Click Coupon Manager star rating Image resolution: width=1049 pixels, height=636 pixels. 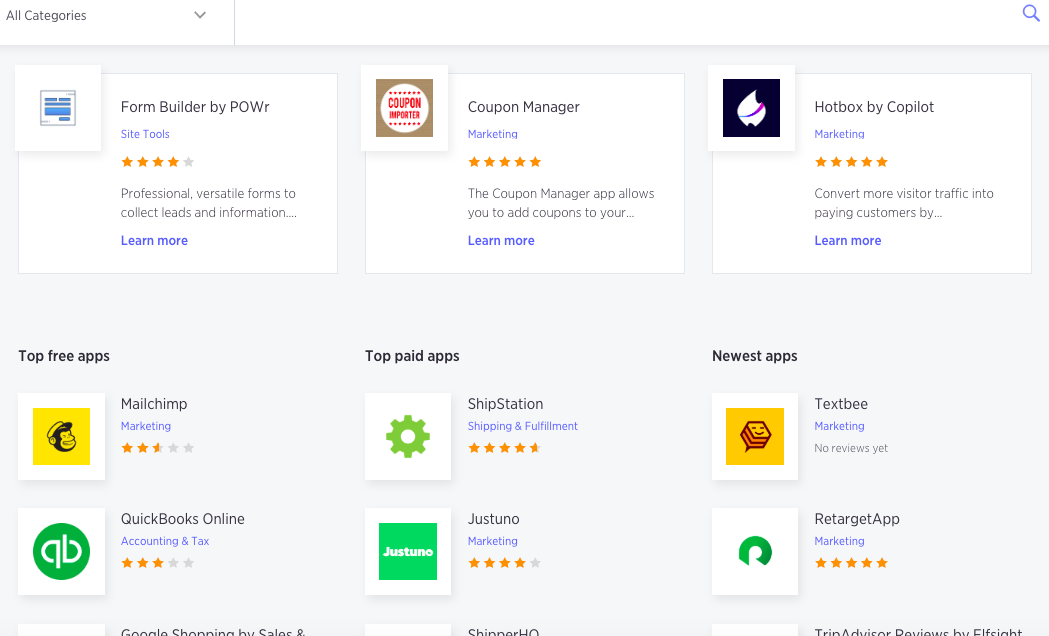(x=504, y=162)
